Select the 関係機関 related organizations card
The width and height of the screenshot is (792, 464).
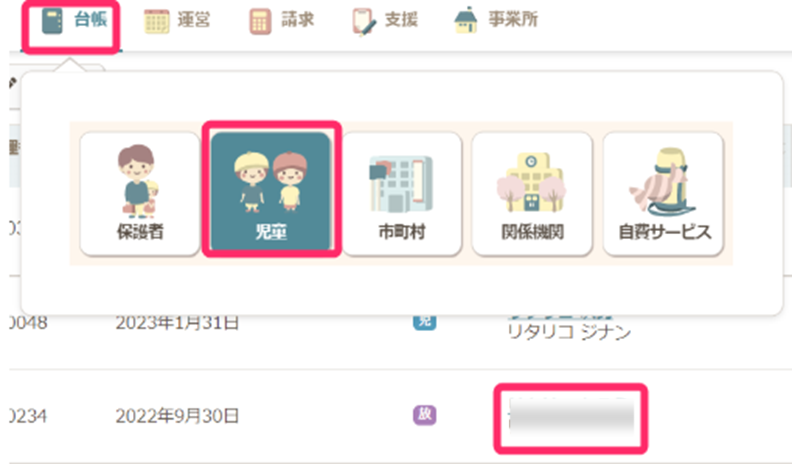[532, 193]
